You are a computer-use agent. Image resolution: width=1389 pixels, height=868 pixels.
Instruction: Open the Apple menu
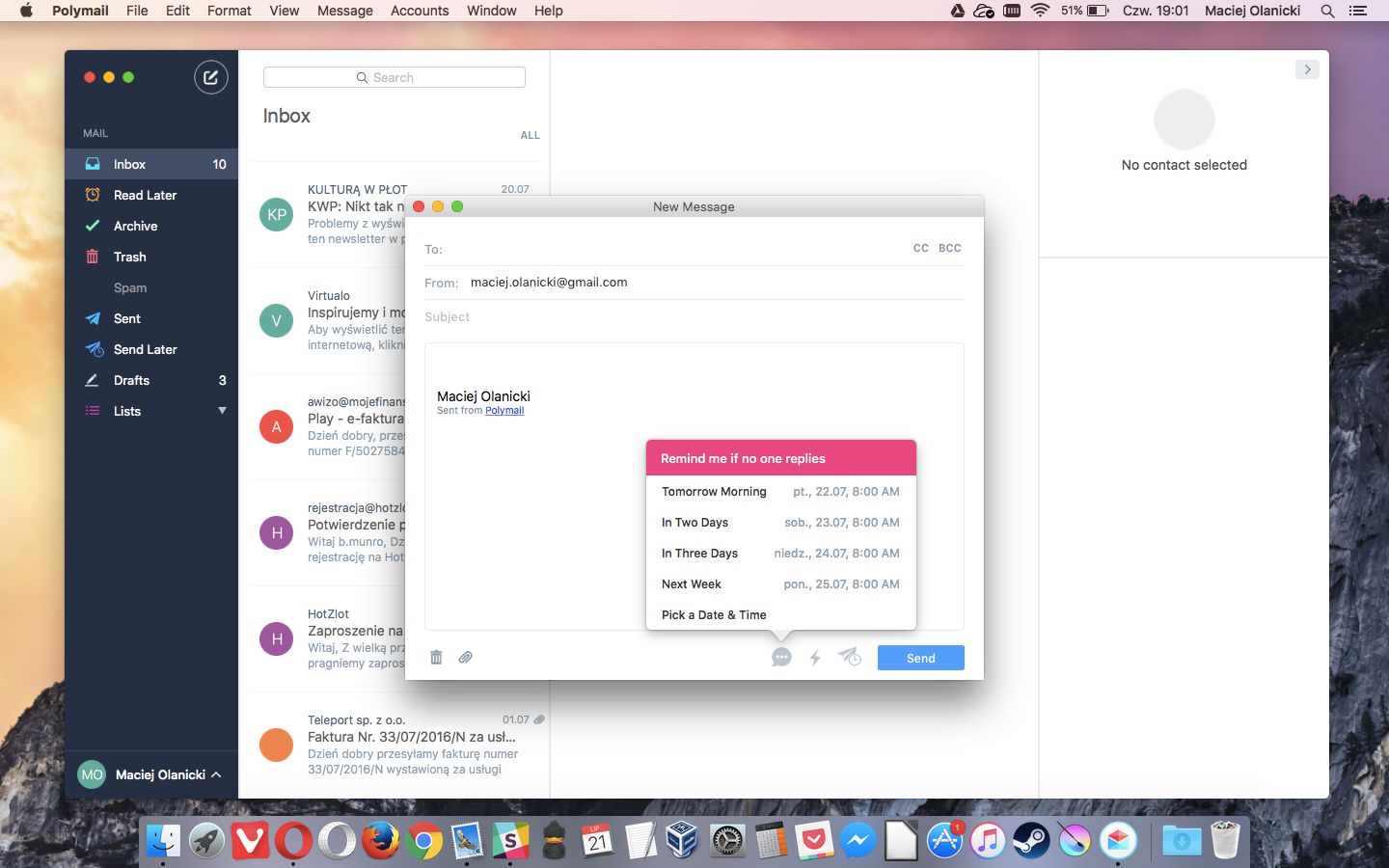[27, 11]
